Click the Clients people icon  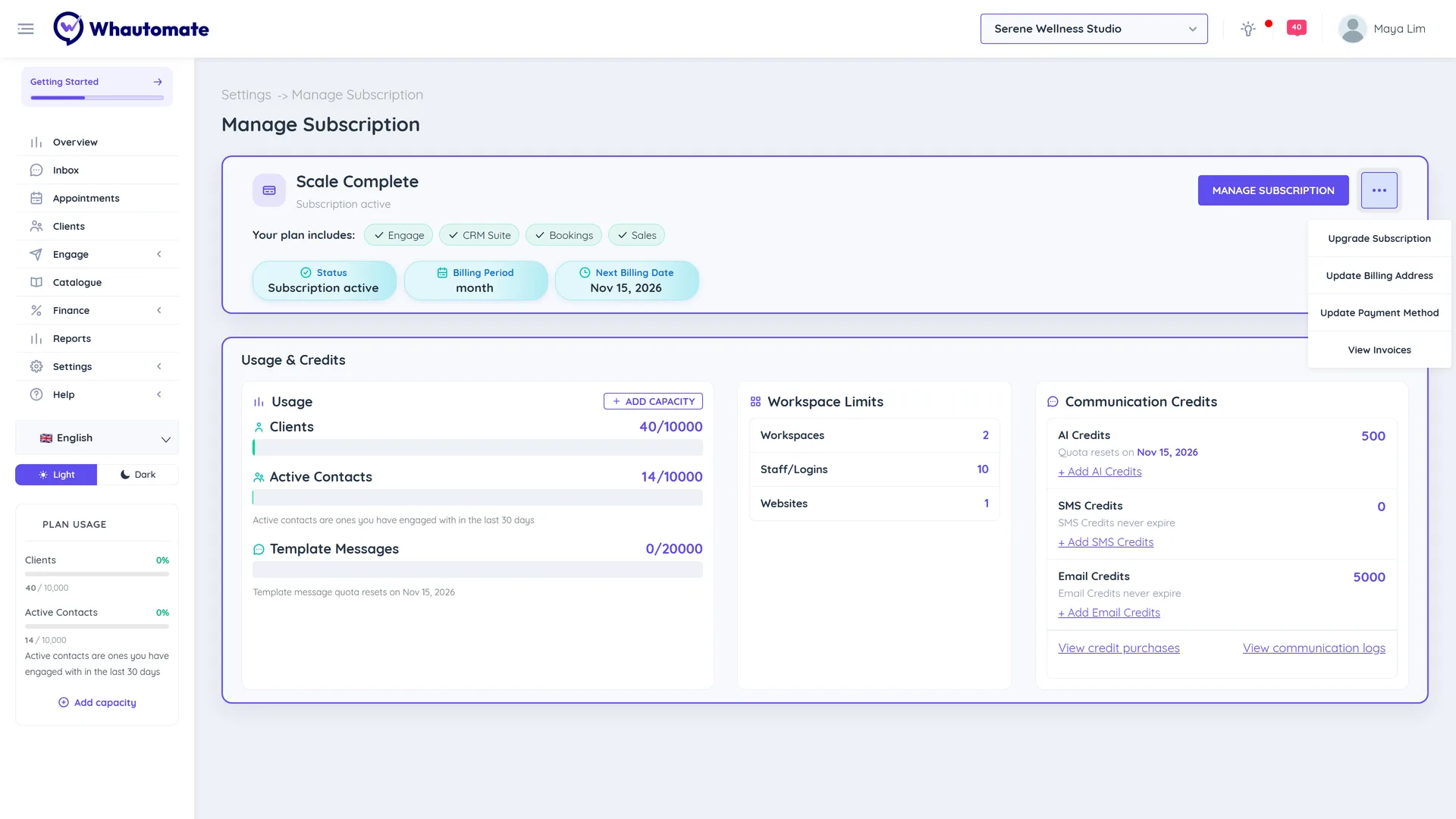(36, 227)
